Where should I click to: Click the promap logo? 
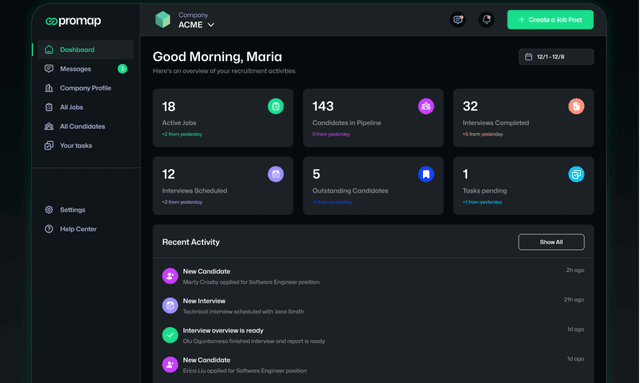73,21
